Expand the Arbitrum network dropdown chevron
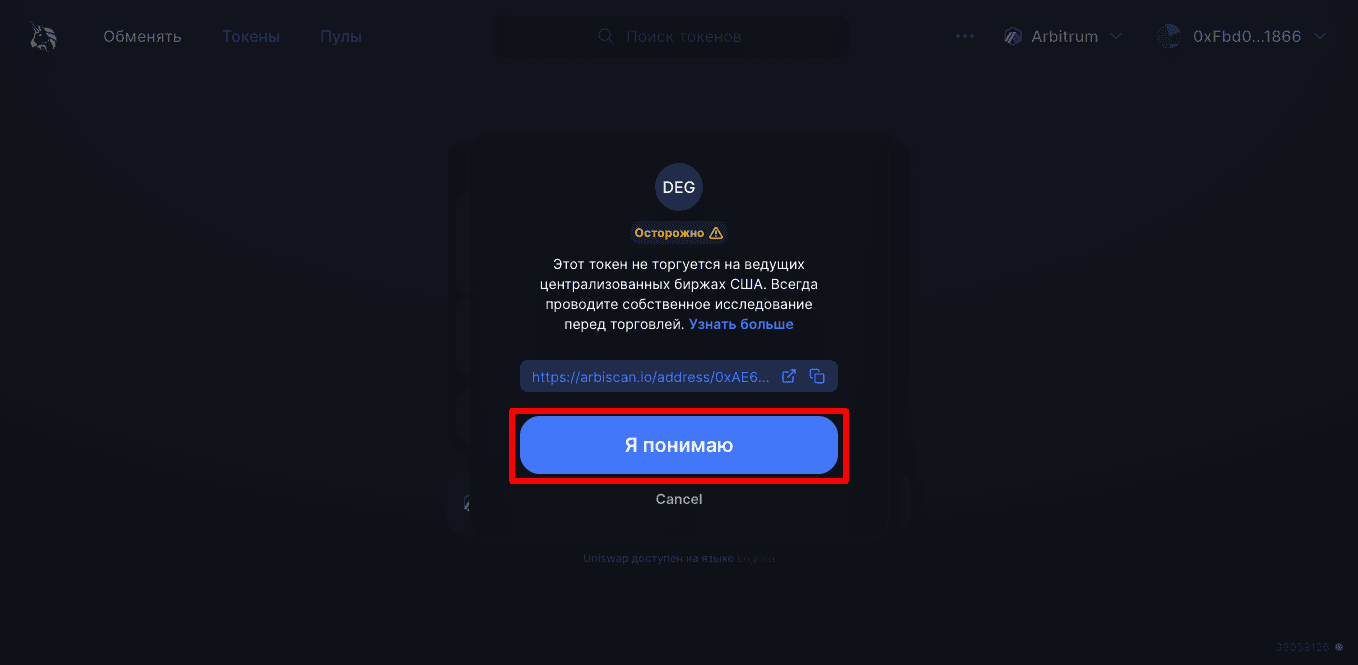This screenshot has height=665, width=1358. click(x=1116, y=37)
